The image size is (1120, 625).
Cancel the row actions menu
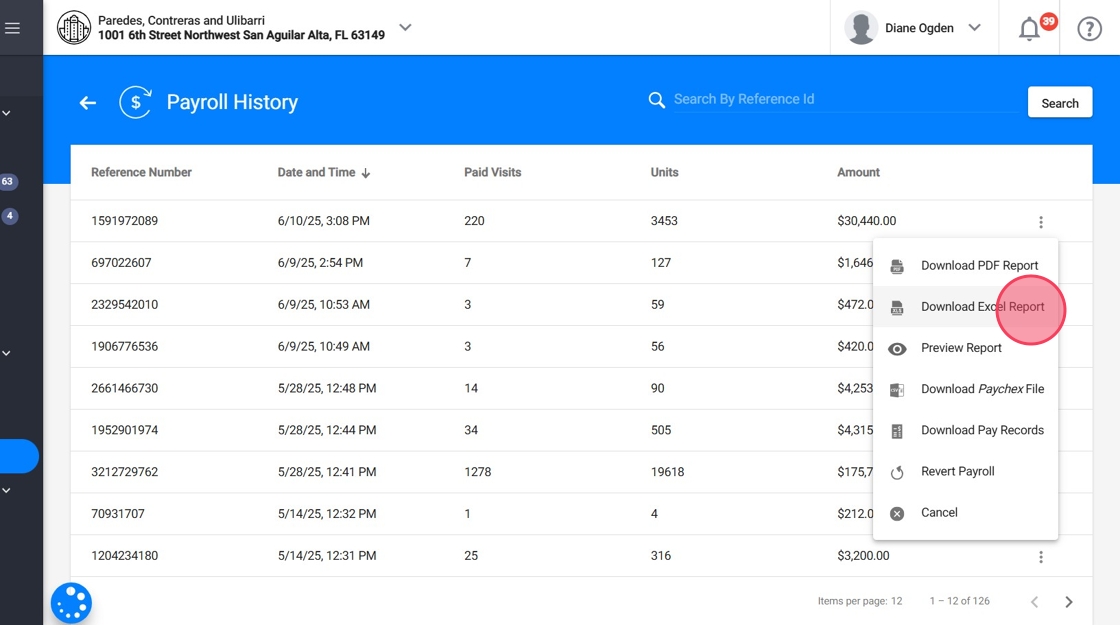(939, 512)
